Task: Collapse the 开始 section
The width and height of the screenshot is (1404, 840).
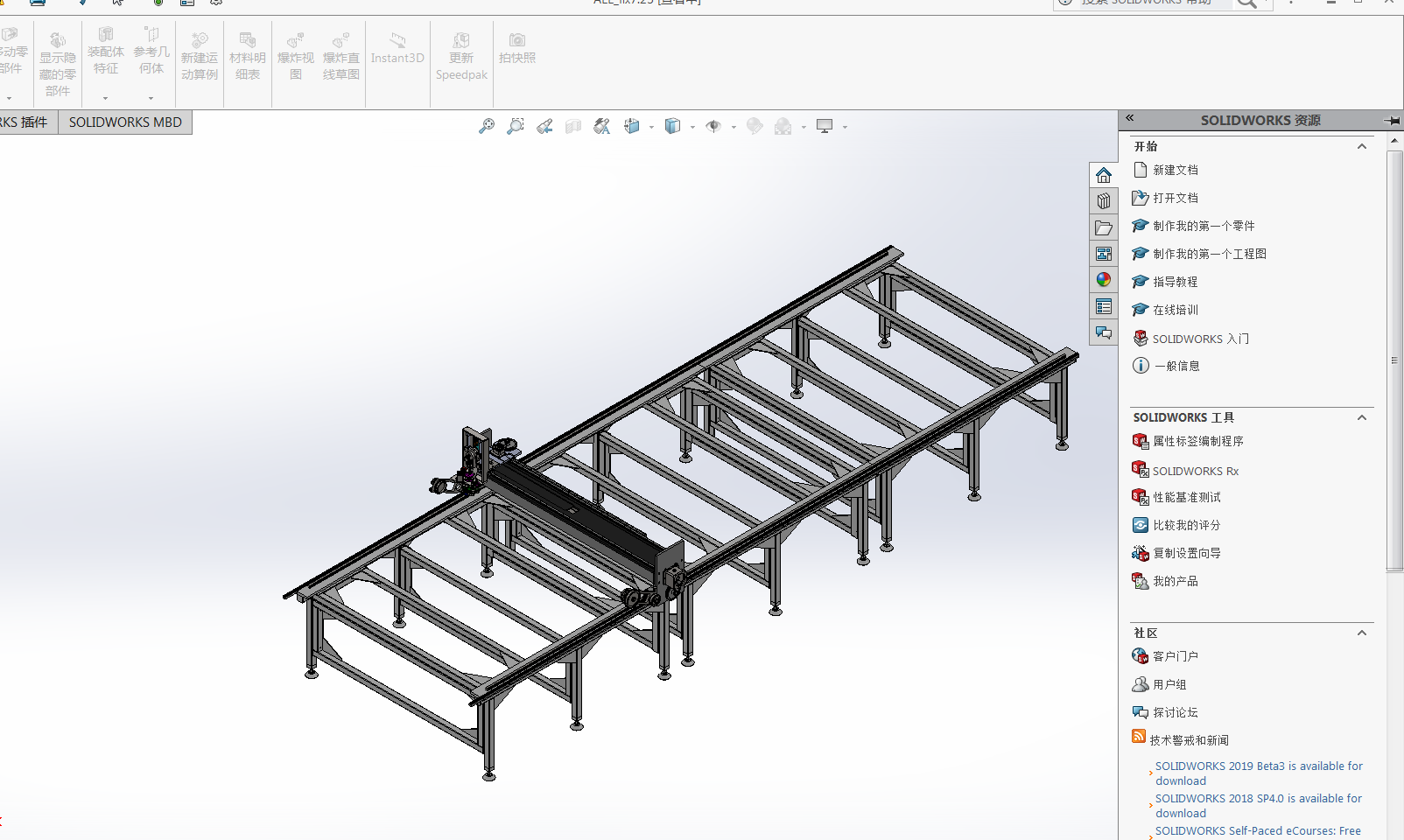Action: pyautogui.click(x=1362, y=146)
